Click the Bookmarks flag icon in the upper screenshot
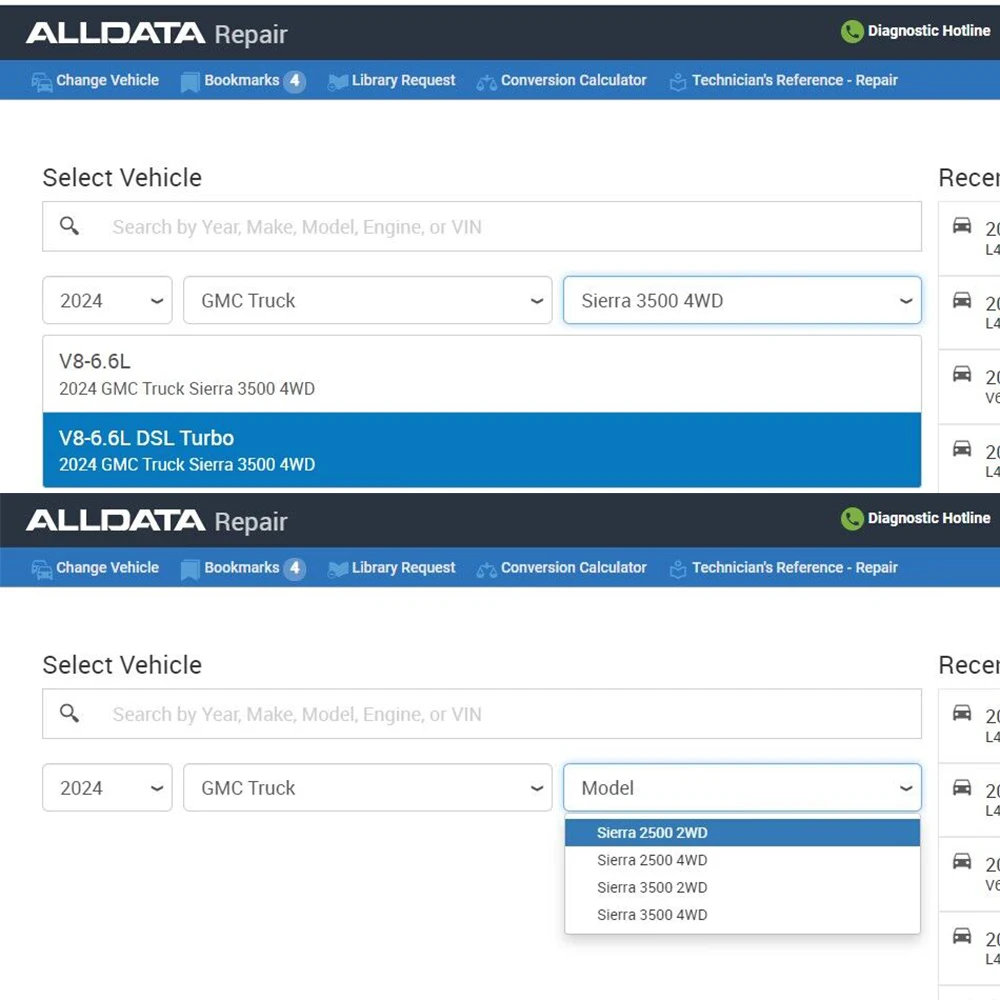Viewport: 1000px width, 1000px height. [189, 82]
